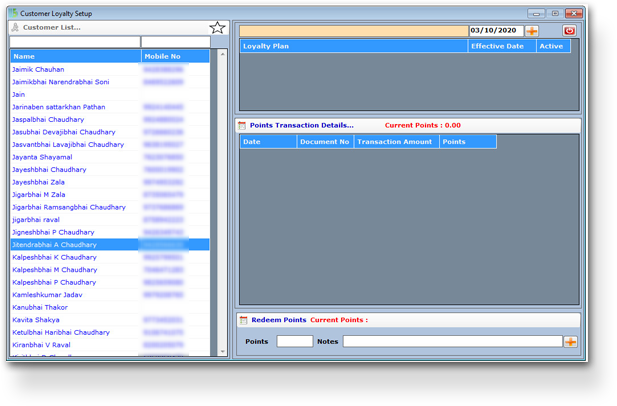
Task: Click the mobile number search filter box
Action: (x=175, y=42)
